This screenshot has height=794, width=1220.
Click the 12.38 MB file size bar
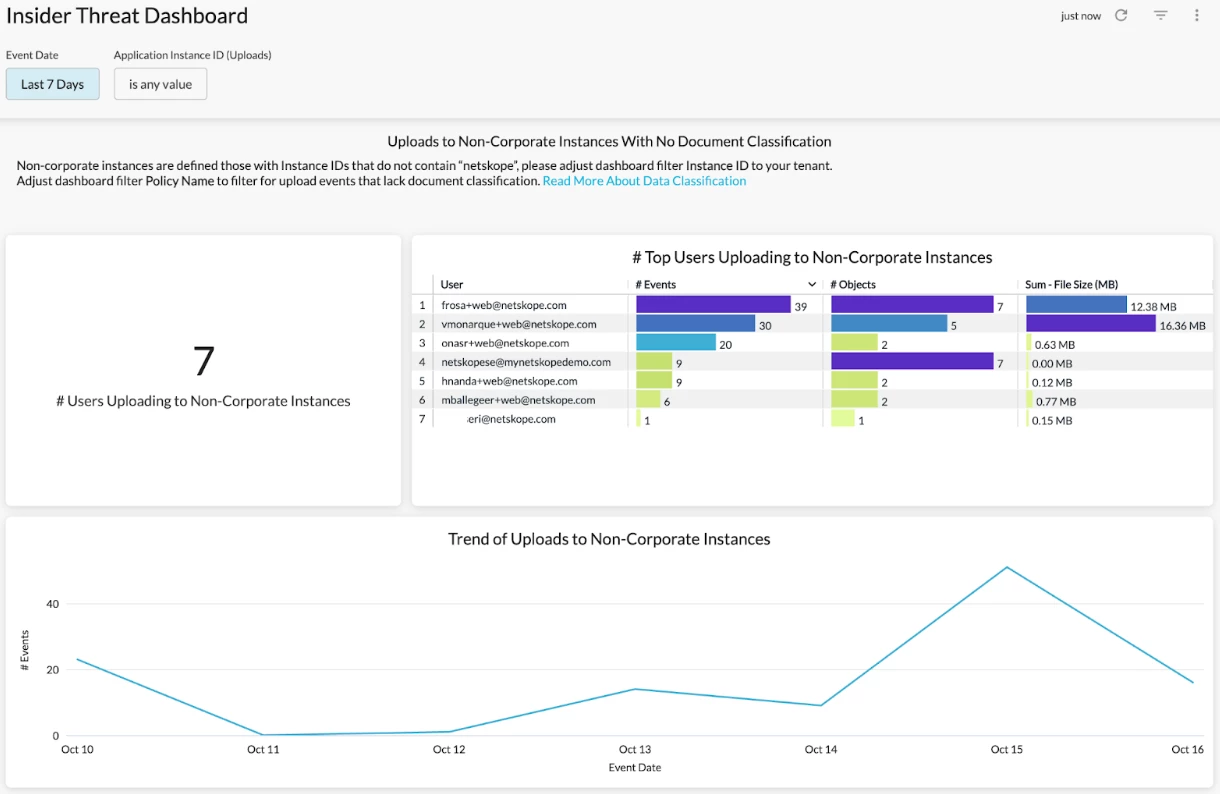pos(1076,304)
